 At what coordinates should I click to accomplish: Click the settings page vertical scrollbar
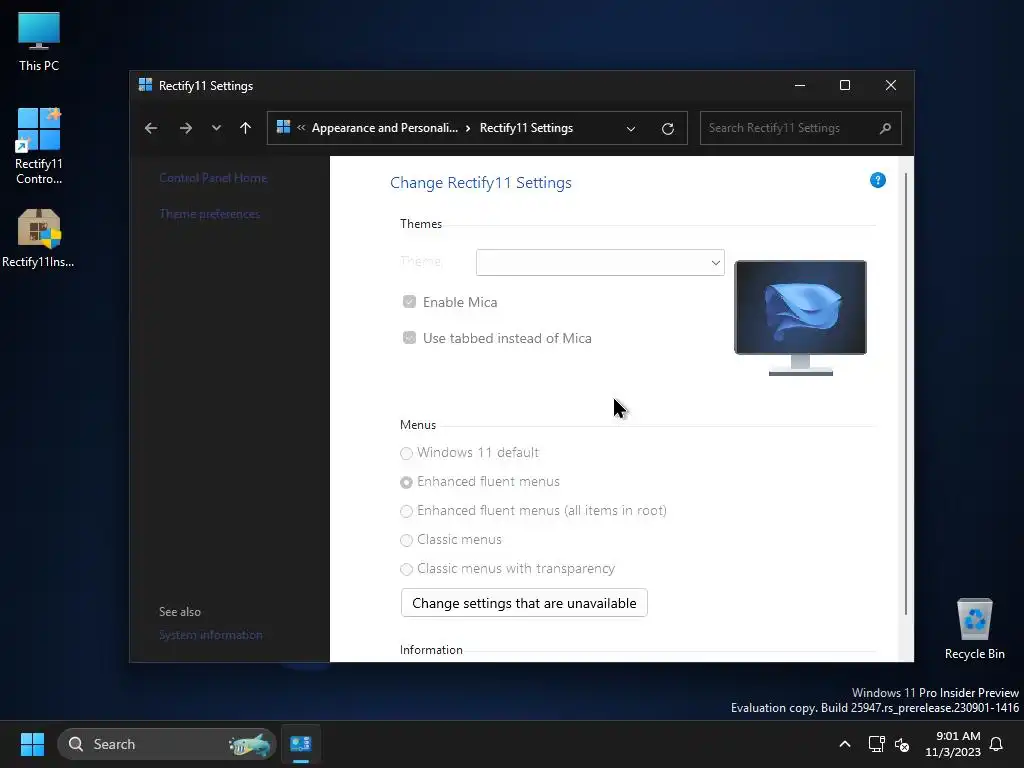(x=906, y=393)
